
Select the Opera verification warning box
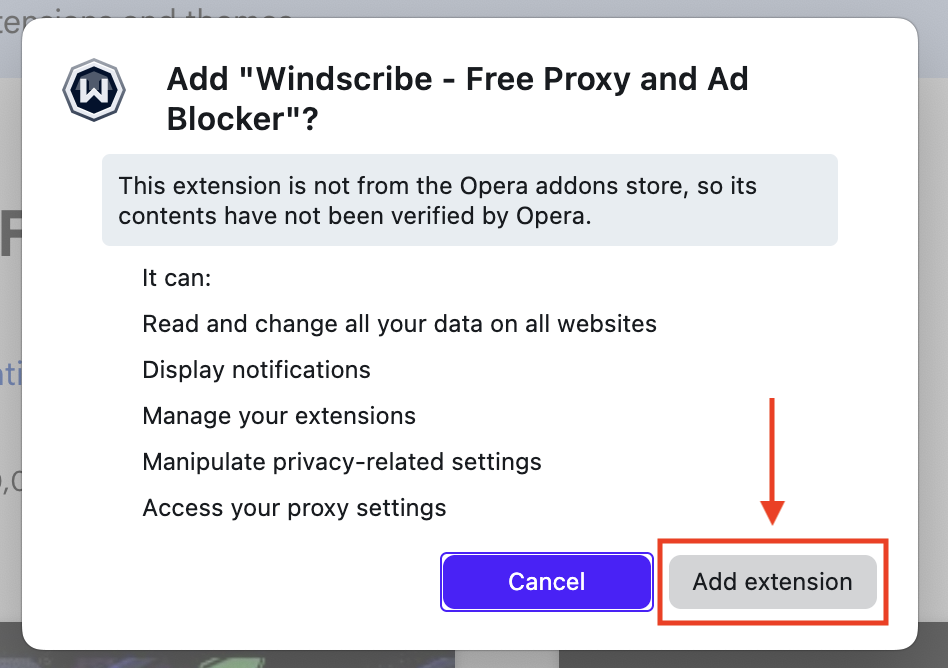(469, 199)
